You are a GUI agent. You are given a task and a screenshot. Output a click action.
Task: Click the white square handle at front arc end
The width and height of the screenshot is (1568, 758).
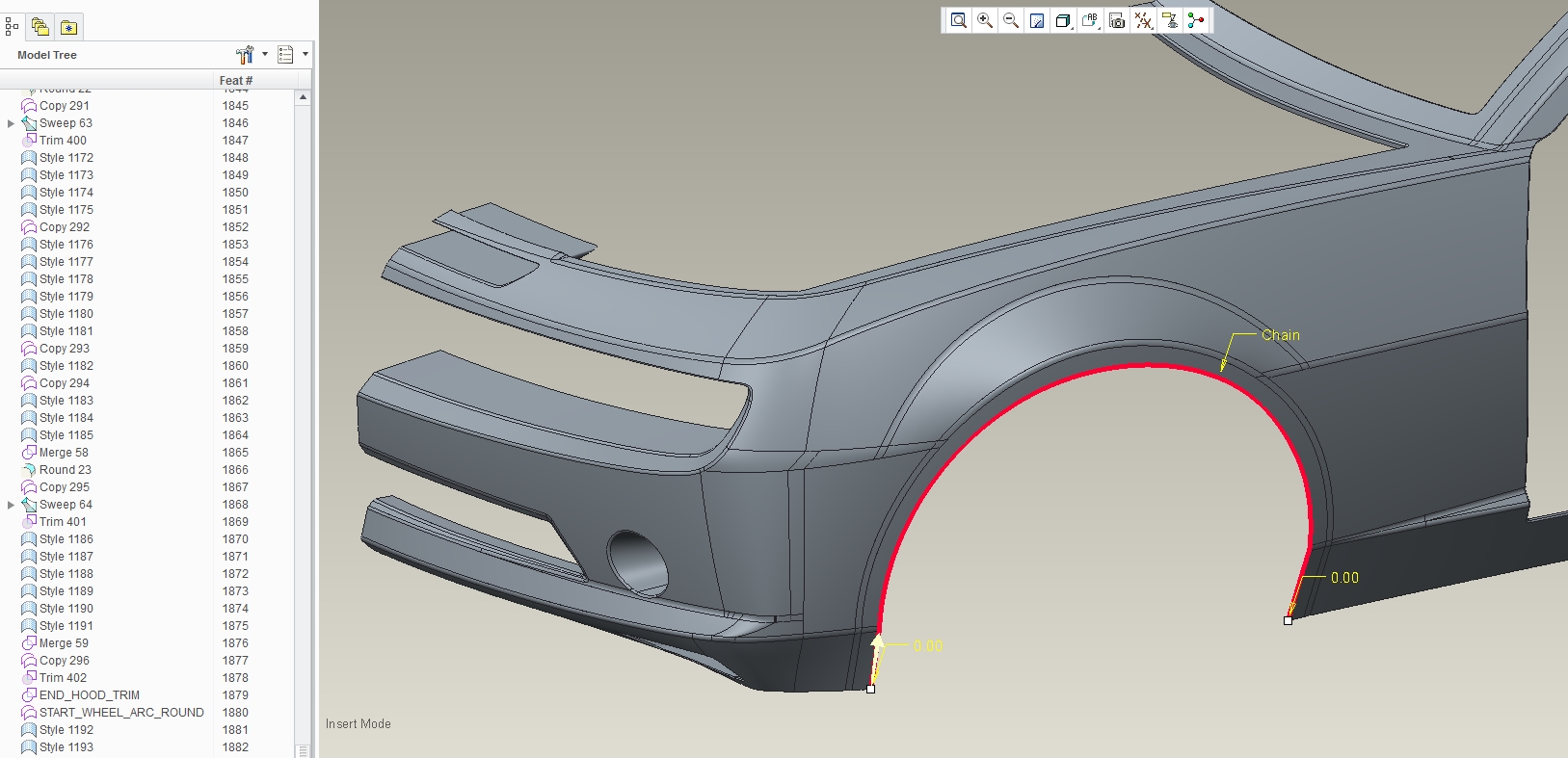tap(870, 689)
